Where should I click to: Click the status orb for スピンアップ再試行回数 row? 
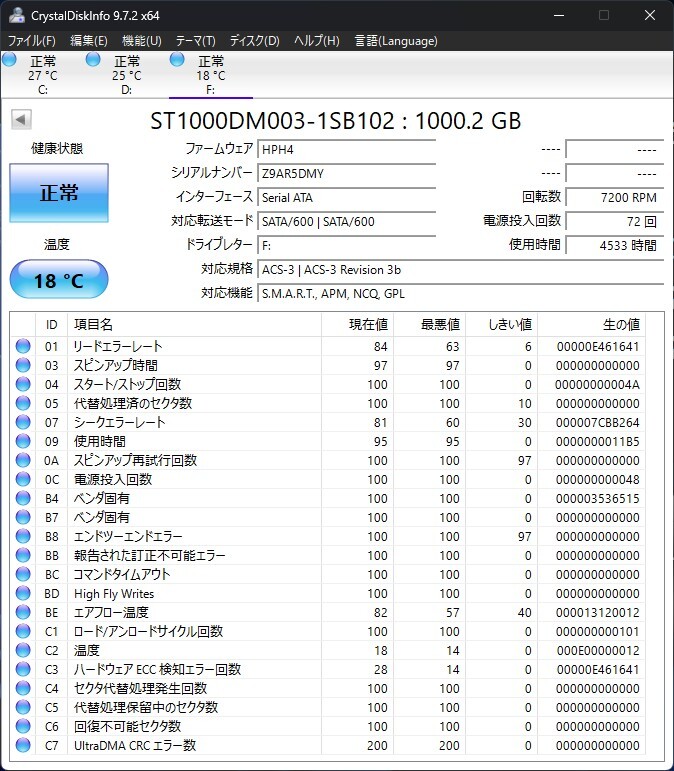pyautogui.click(x=23, y=460)
